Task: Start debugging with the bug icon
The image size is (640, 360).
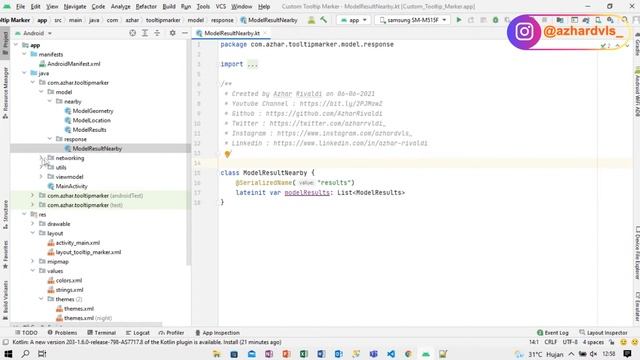Action: 495,20
